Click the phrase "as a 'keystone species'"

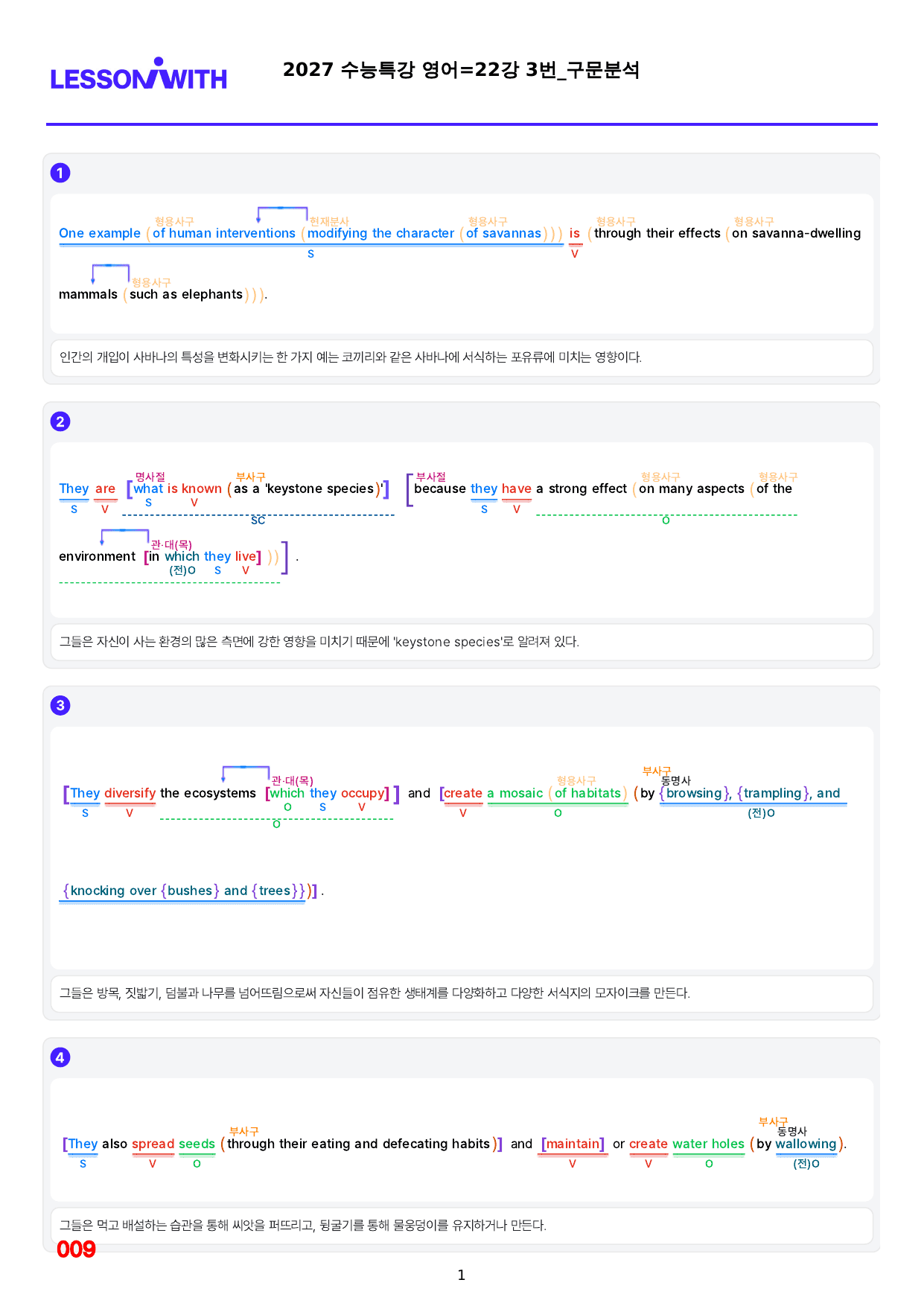click(308, 488)
